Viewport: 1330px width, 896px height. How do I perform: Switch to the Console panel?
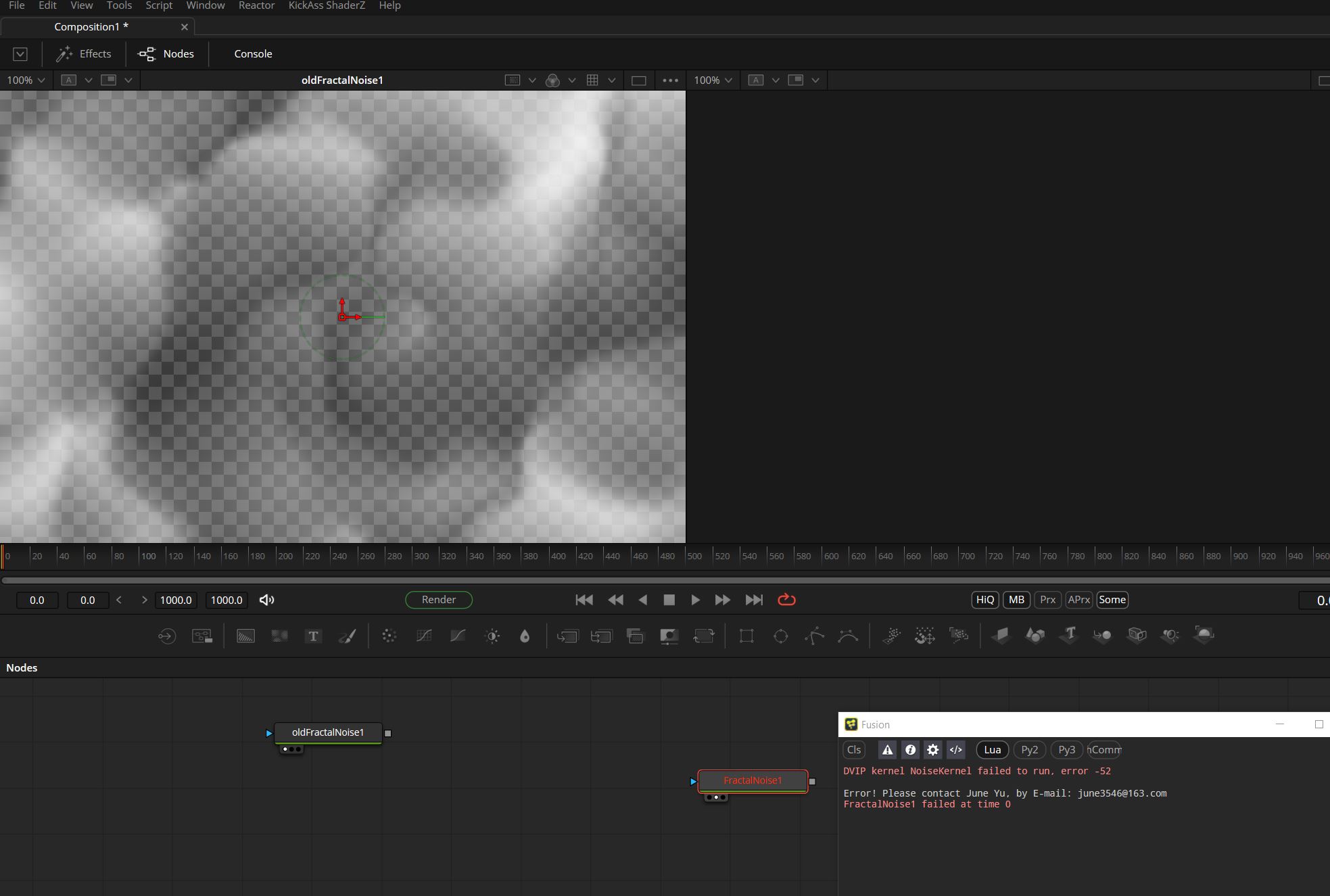point(253,54)
